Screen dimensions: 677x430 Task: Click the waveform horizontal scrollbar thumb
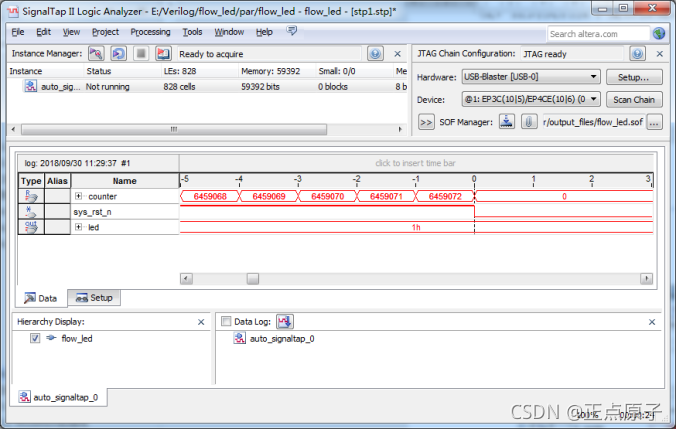coord(253,279)
